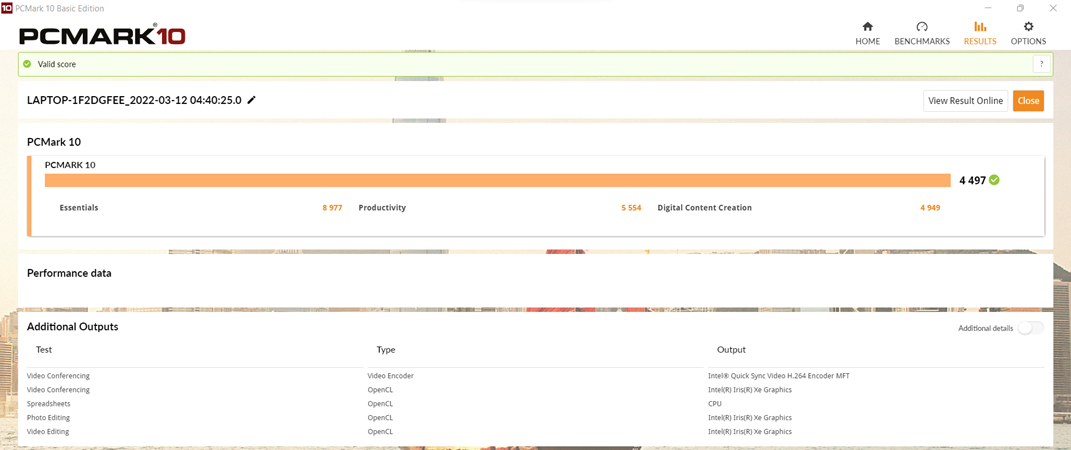Screen dimensions: 1071x450
Task: Click the green valid score checkmark icon
Action: click(x=27, y=64)
